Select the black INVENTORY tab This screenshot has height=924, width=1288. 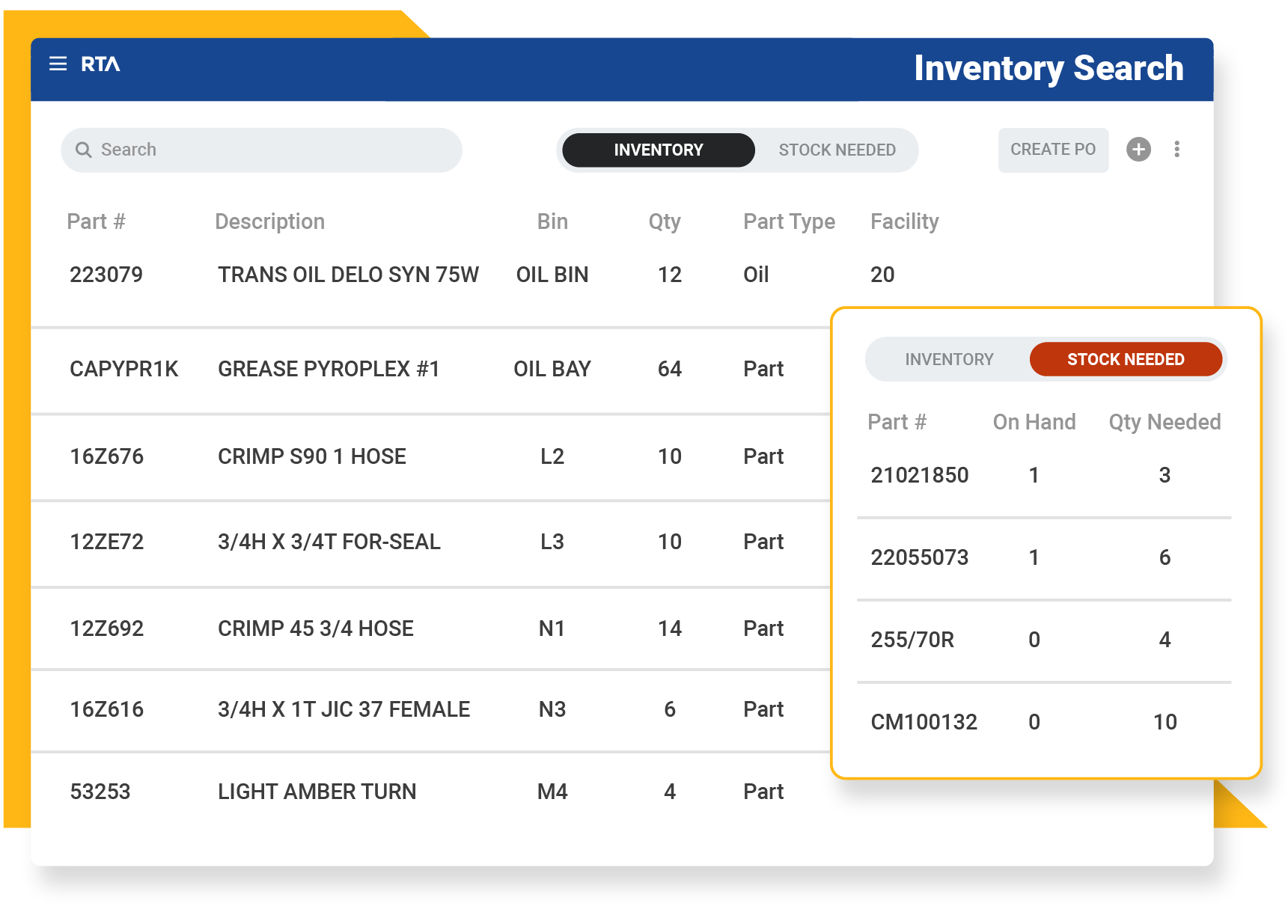coord(658,150)
